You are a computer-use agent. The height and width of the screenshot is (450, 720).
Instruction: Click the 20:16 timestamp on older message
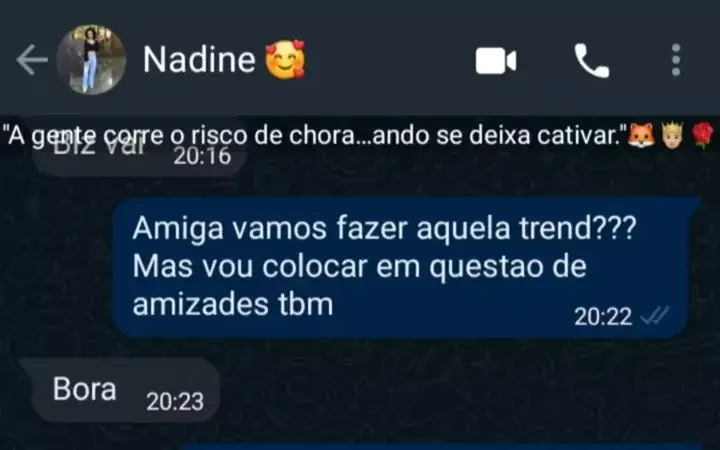pyautogui.click(x=202, y=156)
